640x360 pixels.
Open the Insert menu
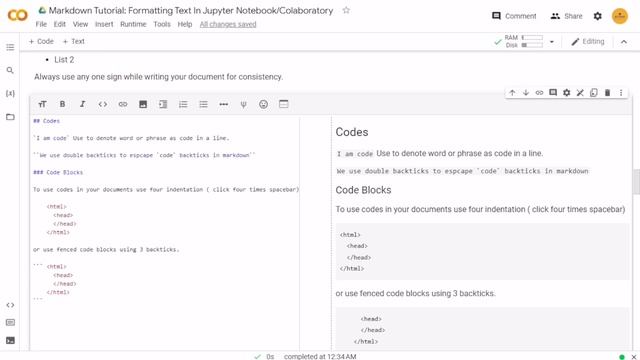pyautogui.click(x=104, y=24)
